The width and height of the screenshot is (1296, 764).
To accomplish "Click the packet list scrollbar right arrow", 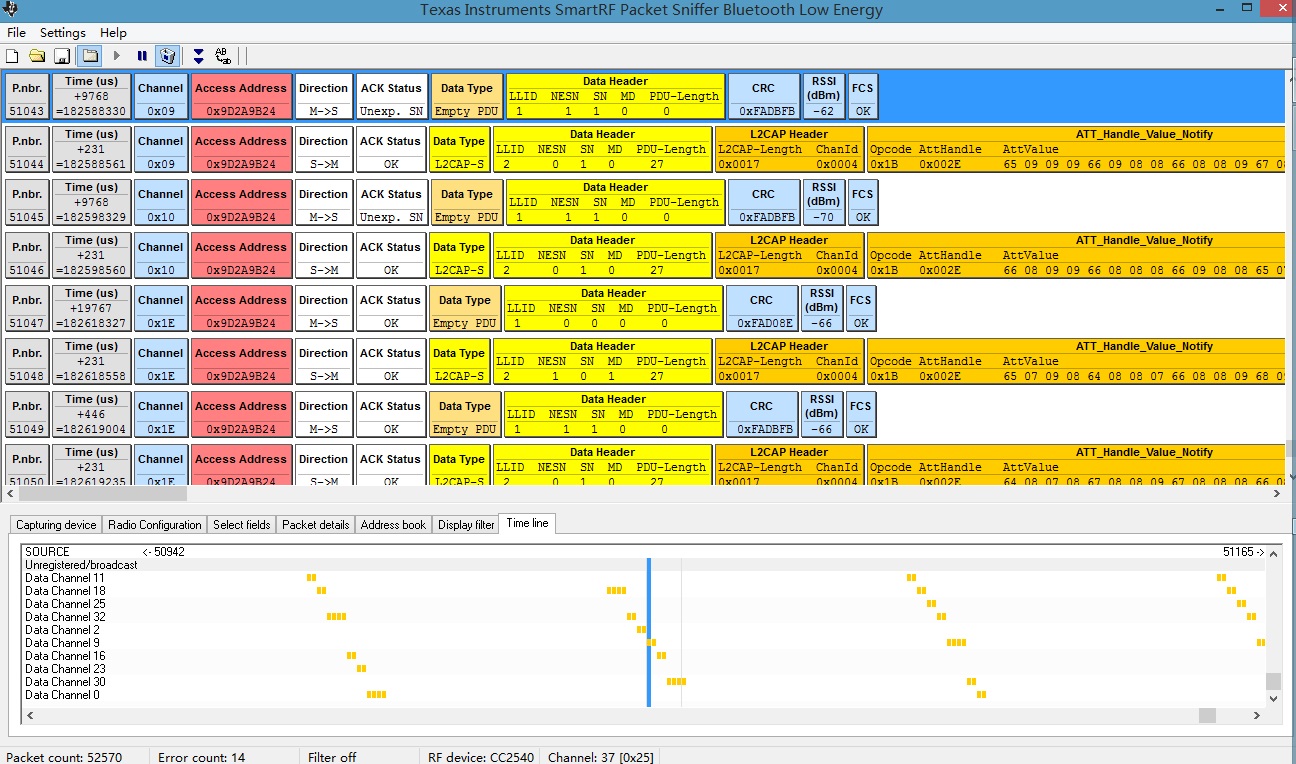I will click(1277, 493).
